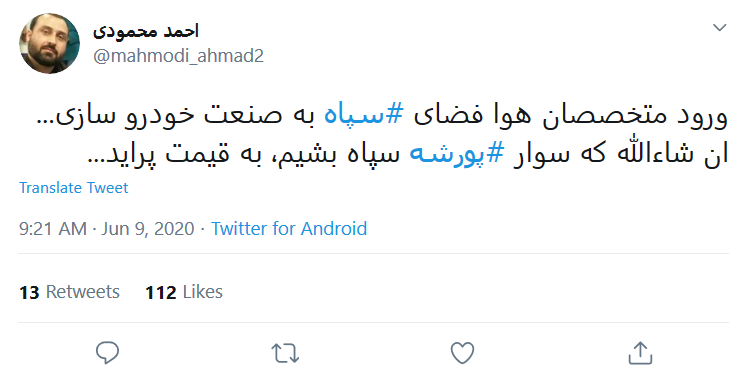748x383 pixels.
Task: Open the profile photo of احمد محمودی
Action: (x=49, y=43)
